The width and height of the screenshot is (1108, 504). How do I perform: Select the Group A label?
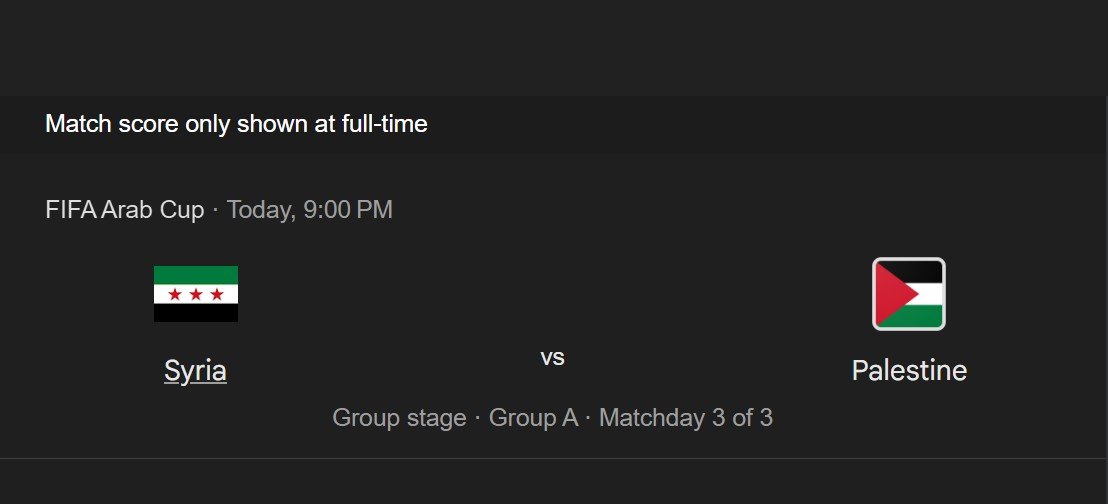(533, 417)
